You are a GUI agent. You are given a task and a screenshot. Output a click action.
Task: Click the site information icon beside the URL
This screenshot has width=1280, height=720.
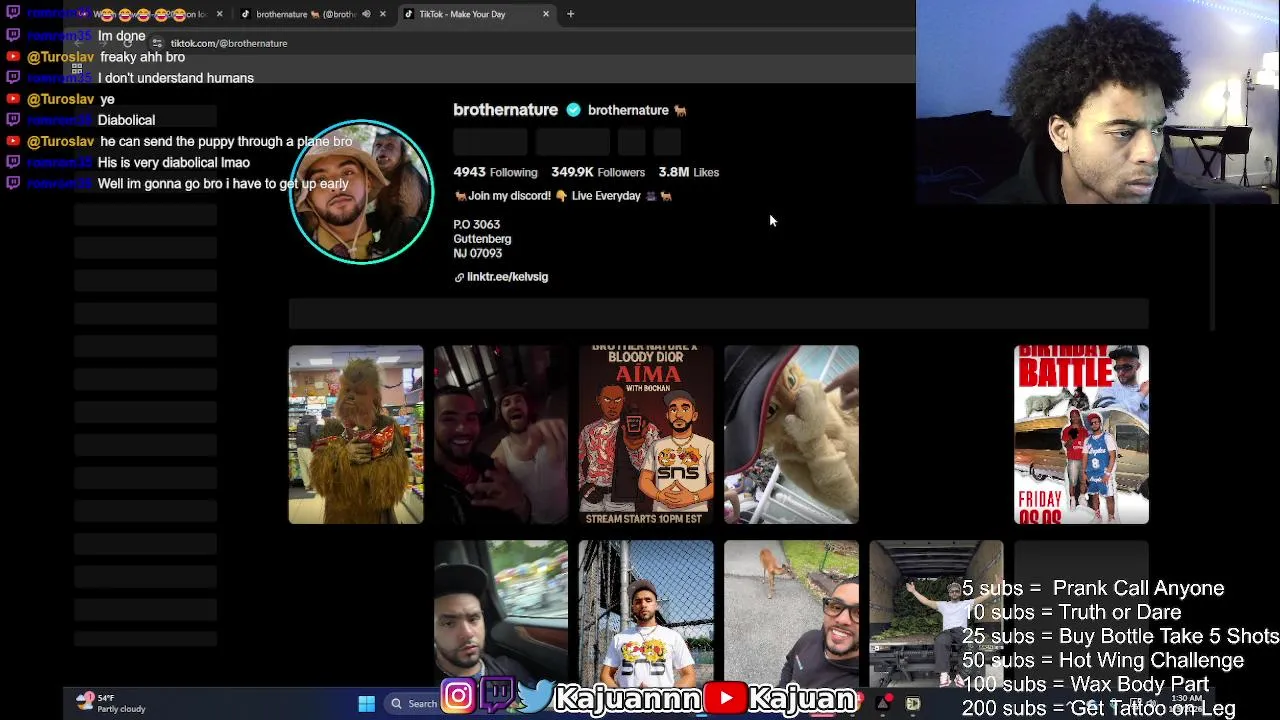157,43
